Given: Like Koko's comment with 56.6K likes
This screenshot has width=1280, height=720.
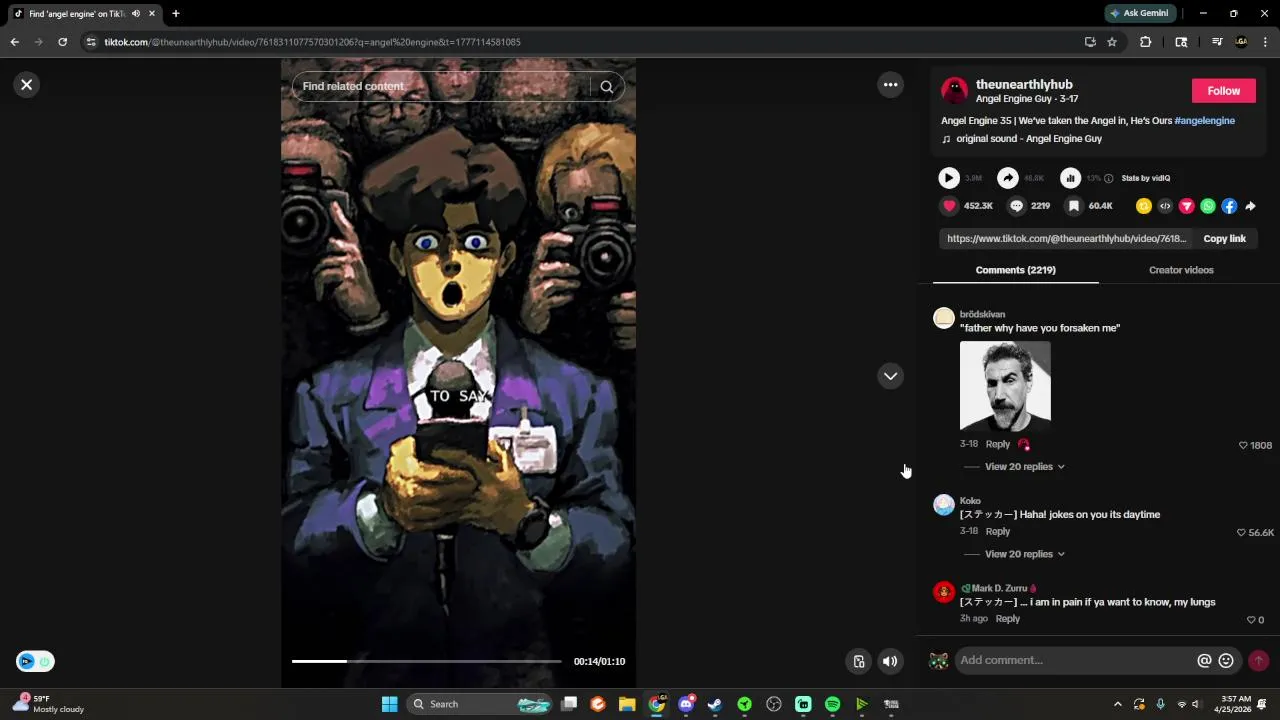Looking at the screenshot, I should [1242, 533].
